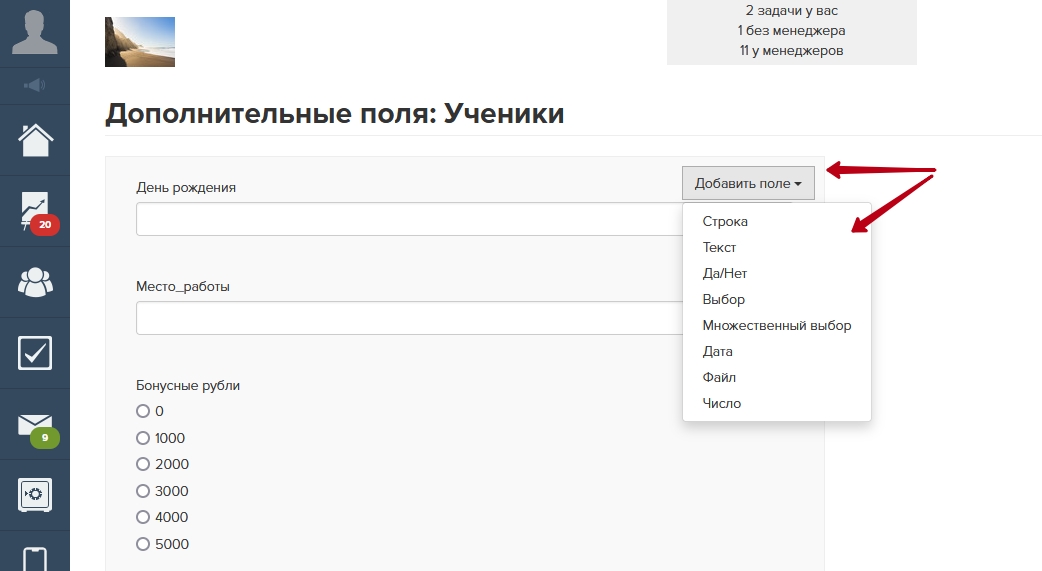Image resolution: width=1042 pixels, height=571 pixels.
Task: Open the users group icon in sidebar
Action: (x=35, y=282)
